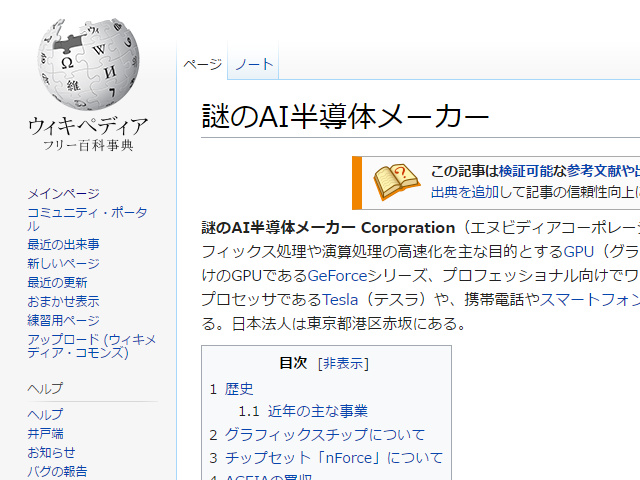The image size is (640, 480).
Task: Click おまかせ表示 random article link
Action: [x=63, y=301]
